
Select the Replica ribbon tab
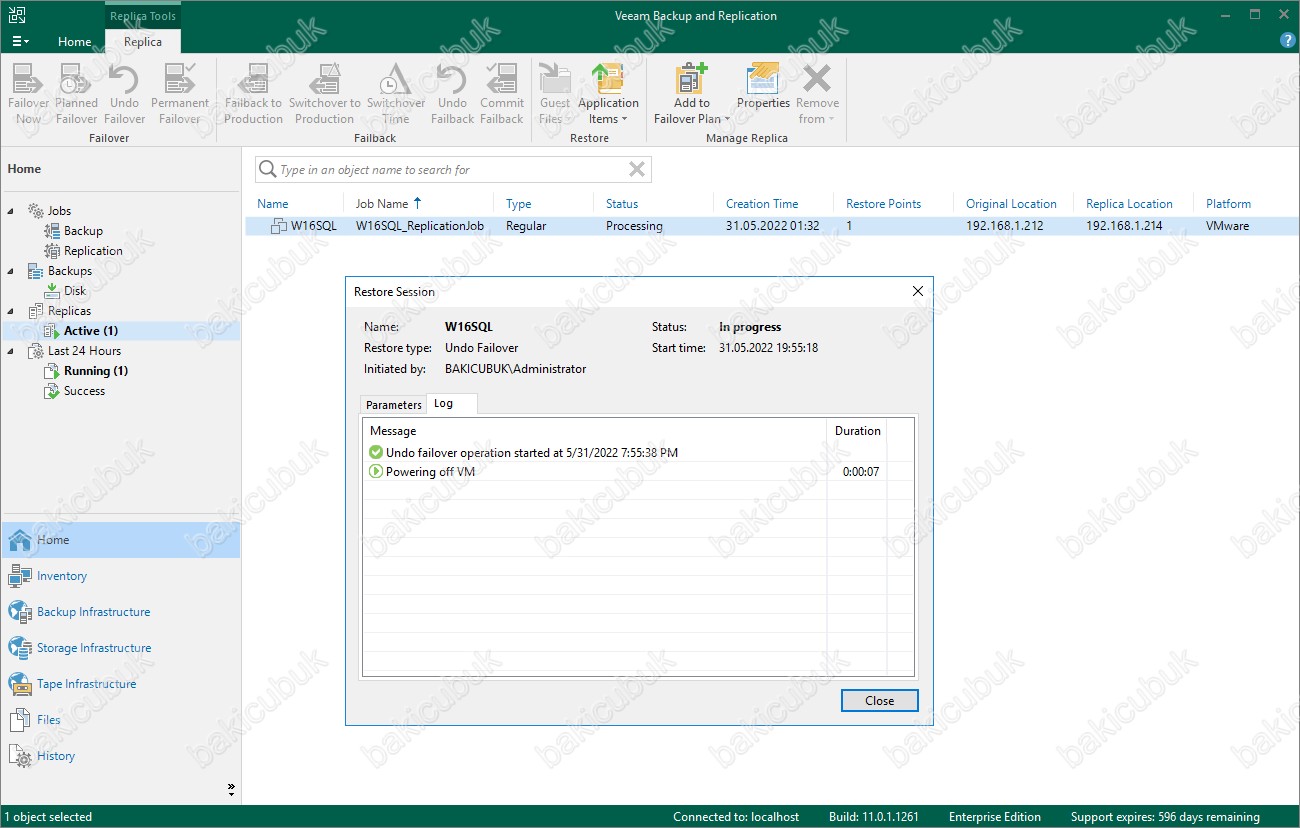pyautogui.click(x=143, y=42)
